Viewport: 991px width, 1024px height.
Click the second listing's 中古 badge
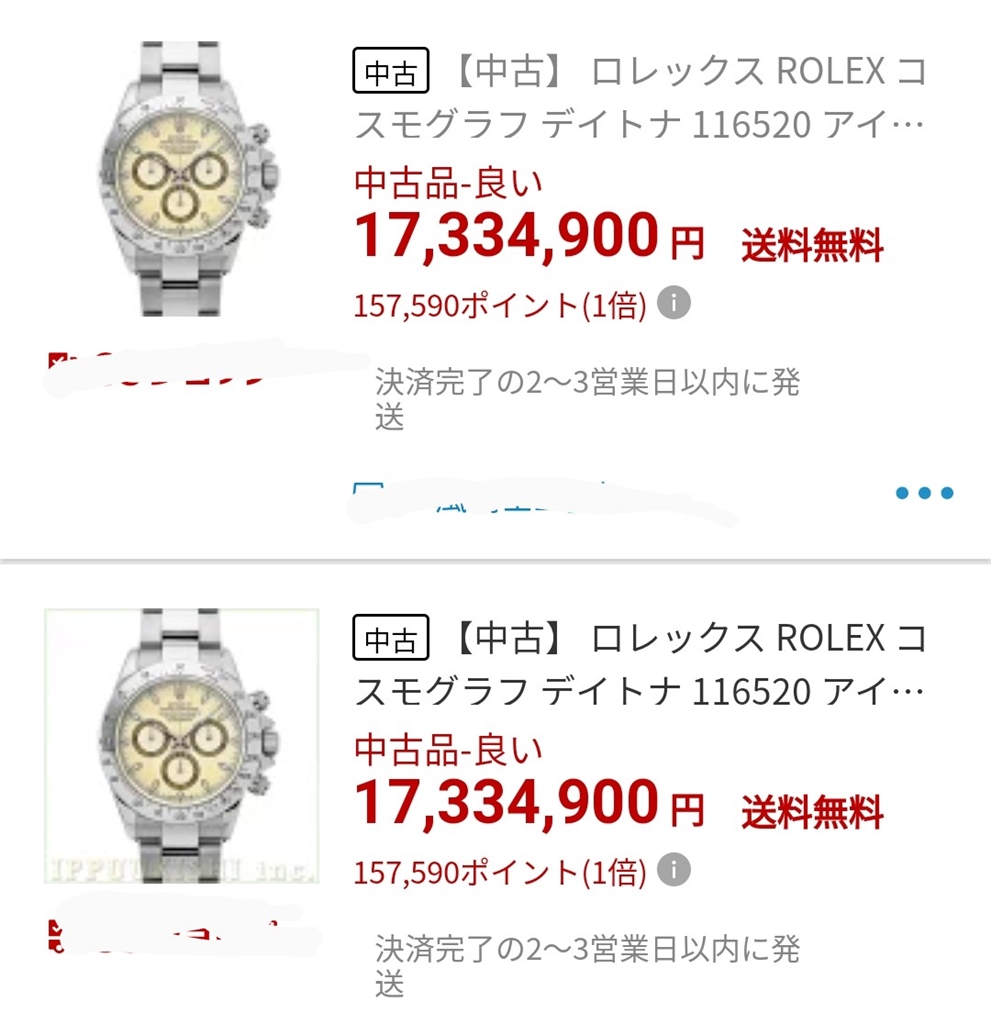point(390,638)
